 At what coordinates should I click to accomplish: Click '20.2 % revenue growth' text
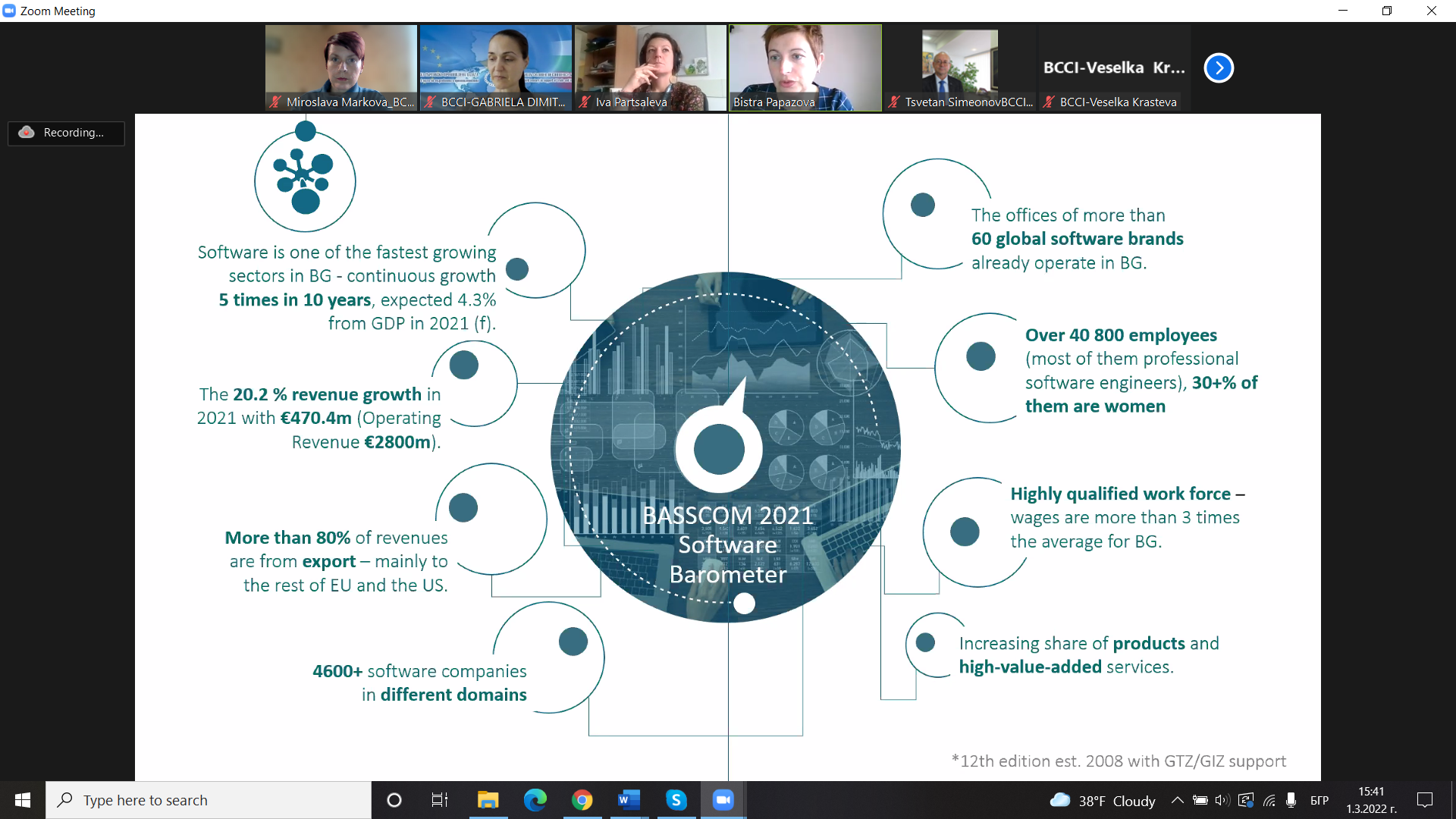(327, 394)
